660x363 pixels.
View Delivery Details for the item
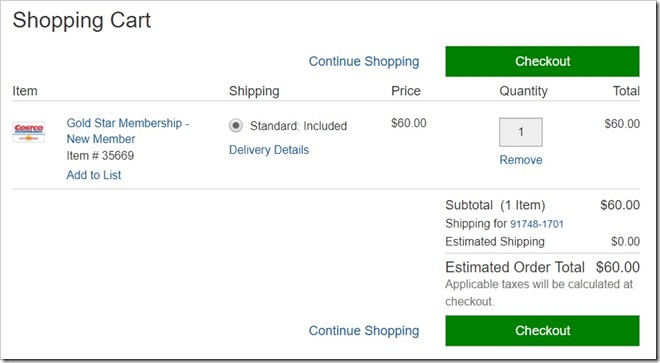click(269, 149)
